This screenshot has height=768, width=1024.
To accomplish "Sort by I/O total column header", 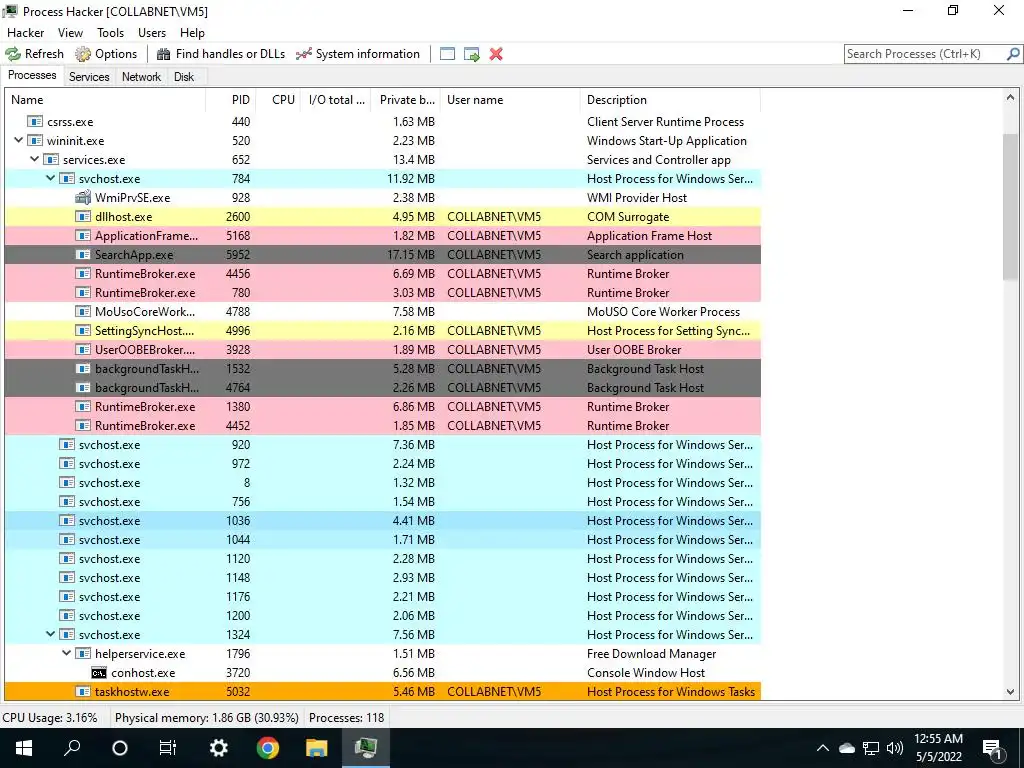I will point(336,100).
